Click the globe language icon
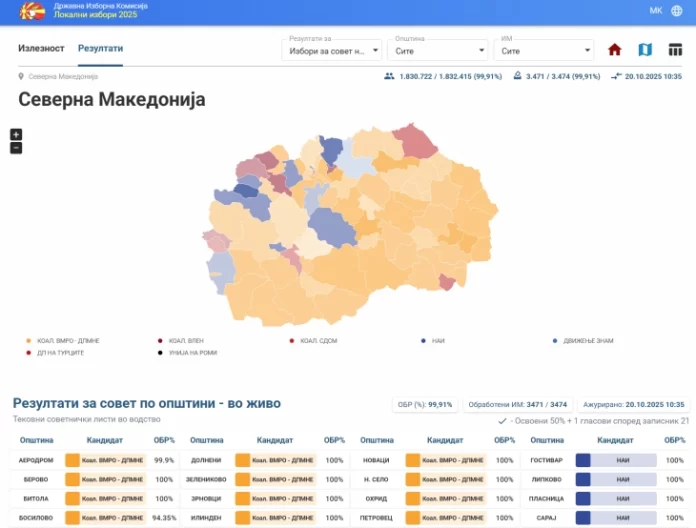The height and width of the screenshot is (528, 696). [x=677, y=10]
